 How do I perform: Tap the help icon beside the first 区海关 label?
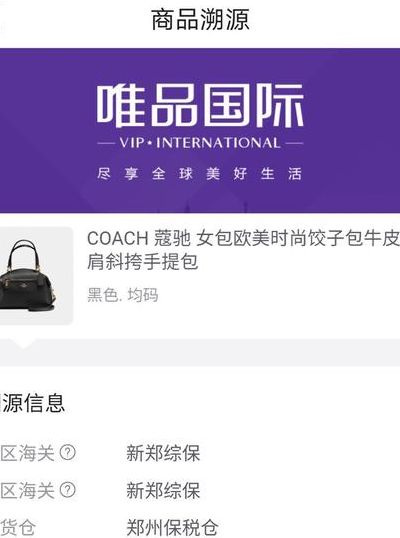pyautogui.click(x=68, y=453)
